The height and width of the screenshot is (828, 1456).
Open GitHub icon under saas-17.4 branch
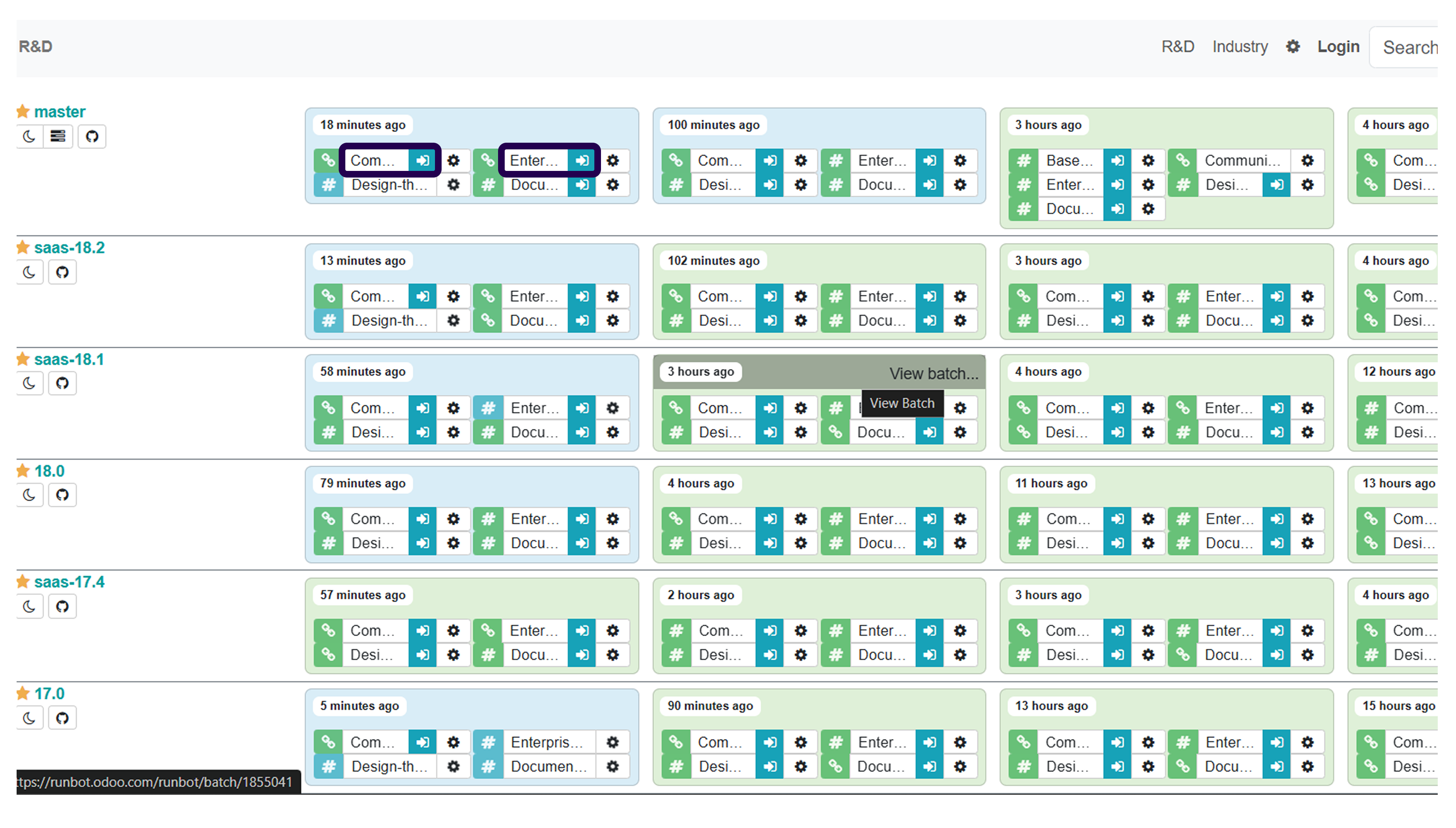pos(62,606)
